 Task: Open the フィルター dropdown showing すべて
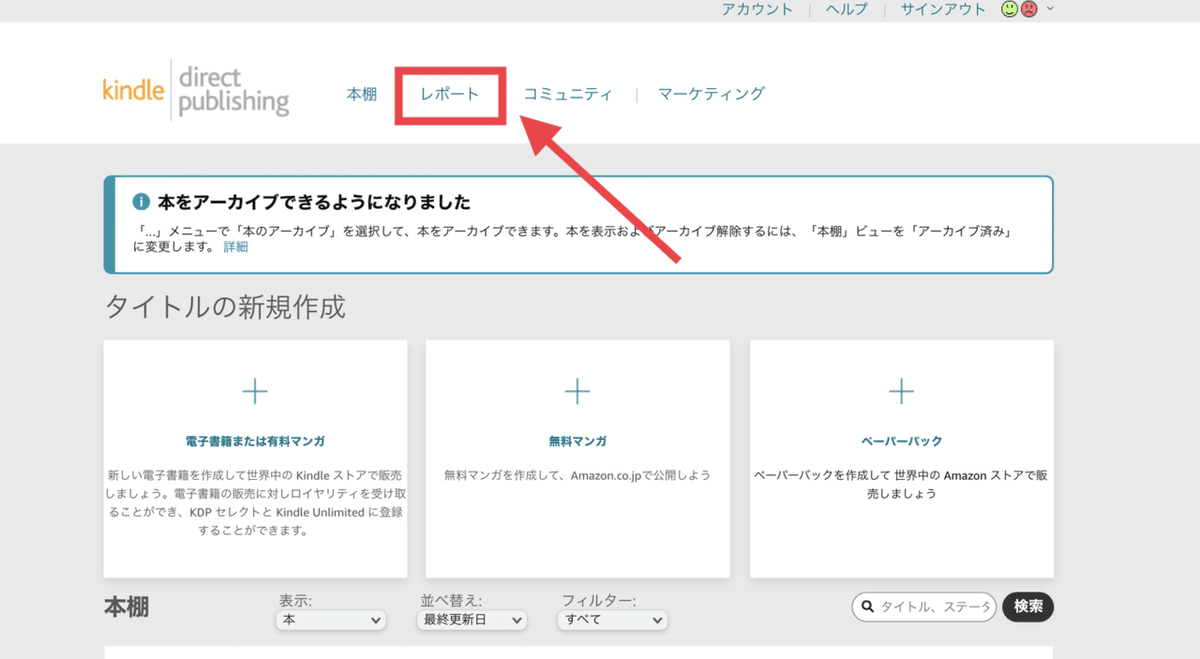click(x=612, y=620)
